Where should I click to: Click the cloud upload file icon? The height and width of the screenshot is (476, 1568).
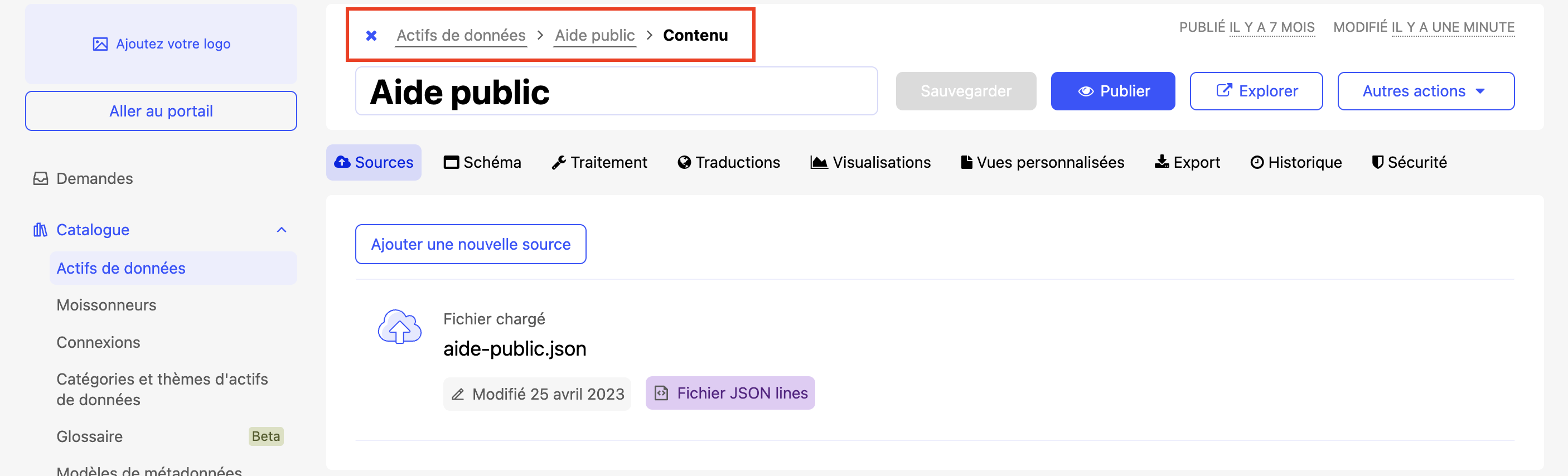click(399, 327)
